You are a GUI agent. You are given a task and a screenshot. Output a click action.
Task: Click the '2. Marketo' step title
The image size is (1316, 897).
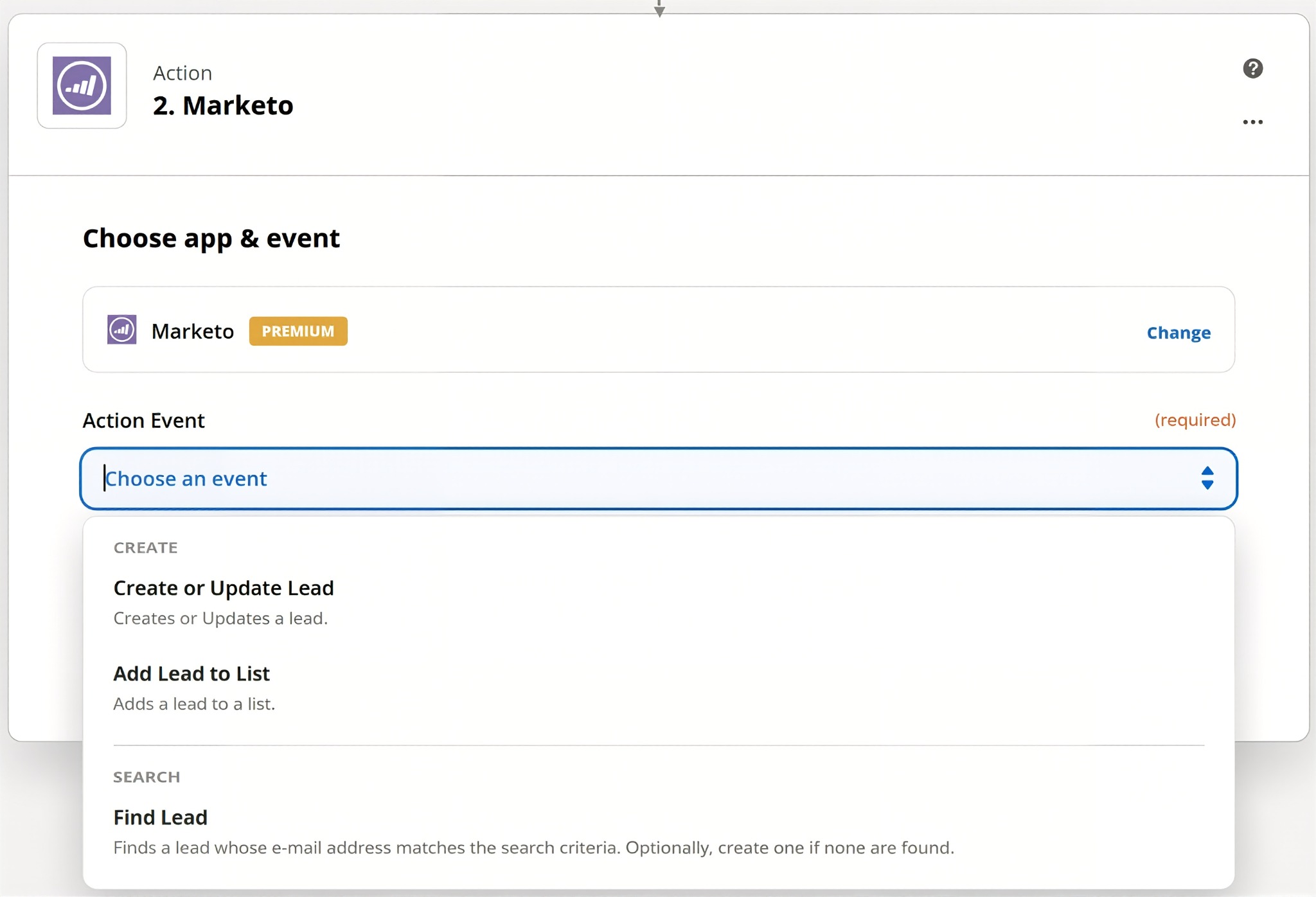(x=223, y=105)
